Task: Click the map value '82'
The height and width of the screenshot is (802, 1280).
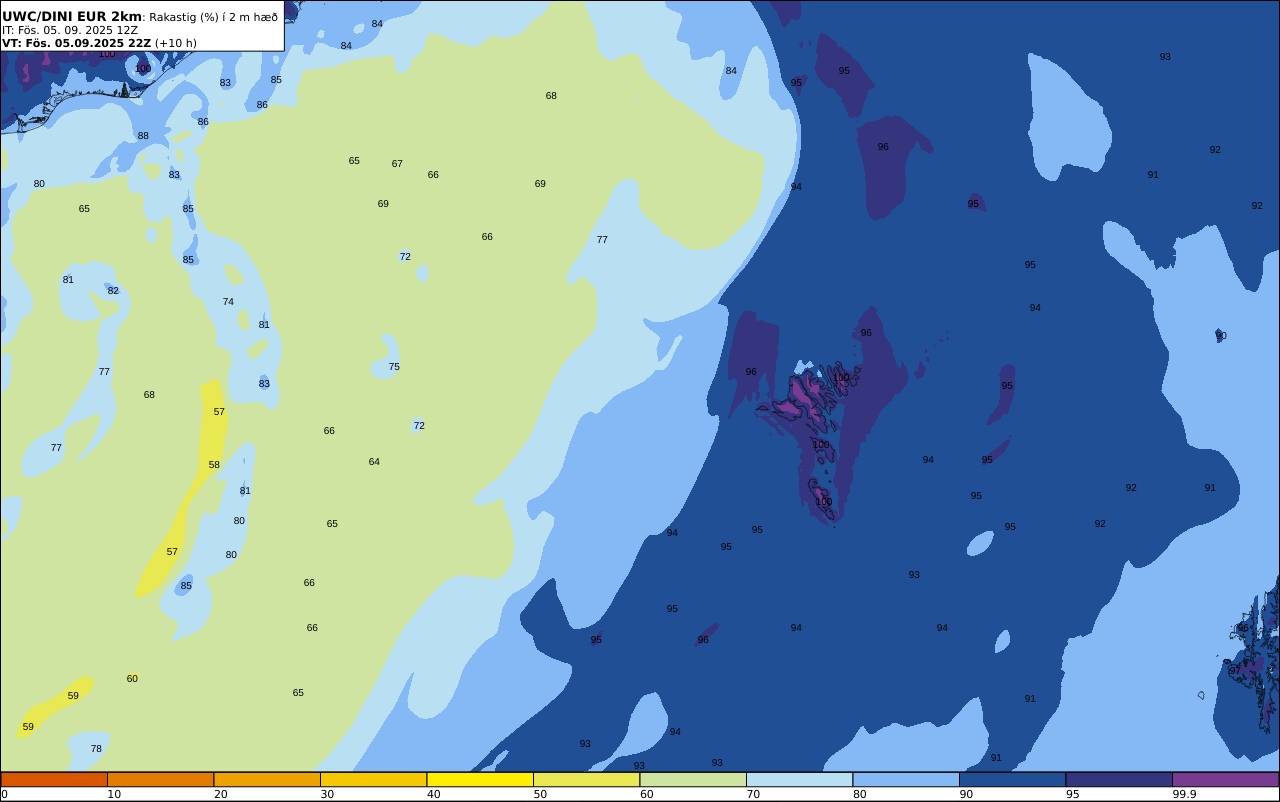Action: click(x=113, y=291)
